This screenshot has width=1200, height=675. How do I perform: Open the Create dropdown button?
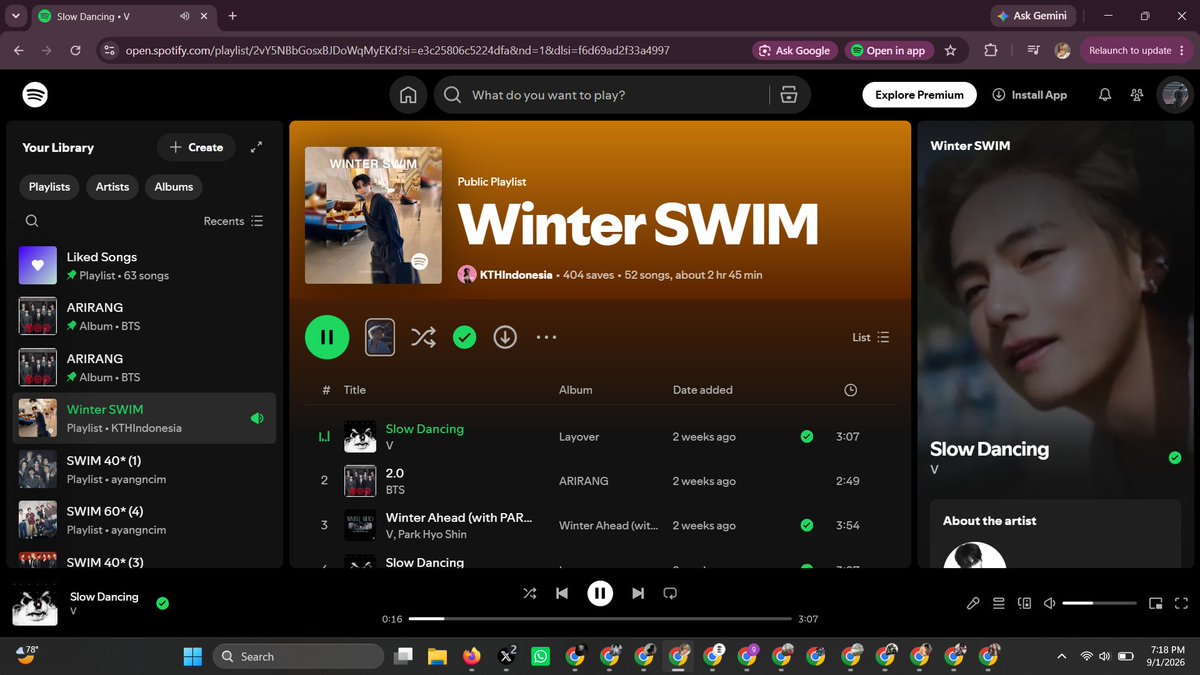click(x=196, y=147)
